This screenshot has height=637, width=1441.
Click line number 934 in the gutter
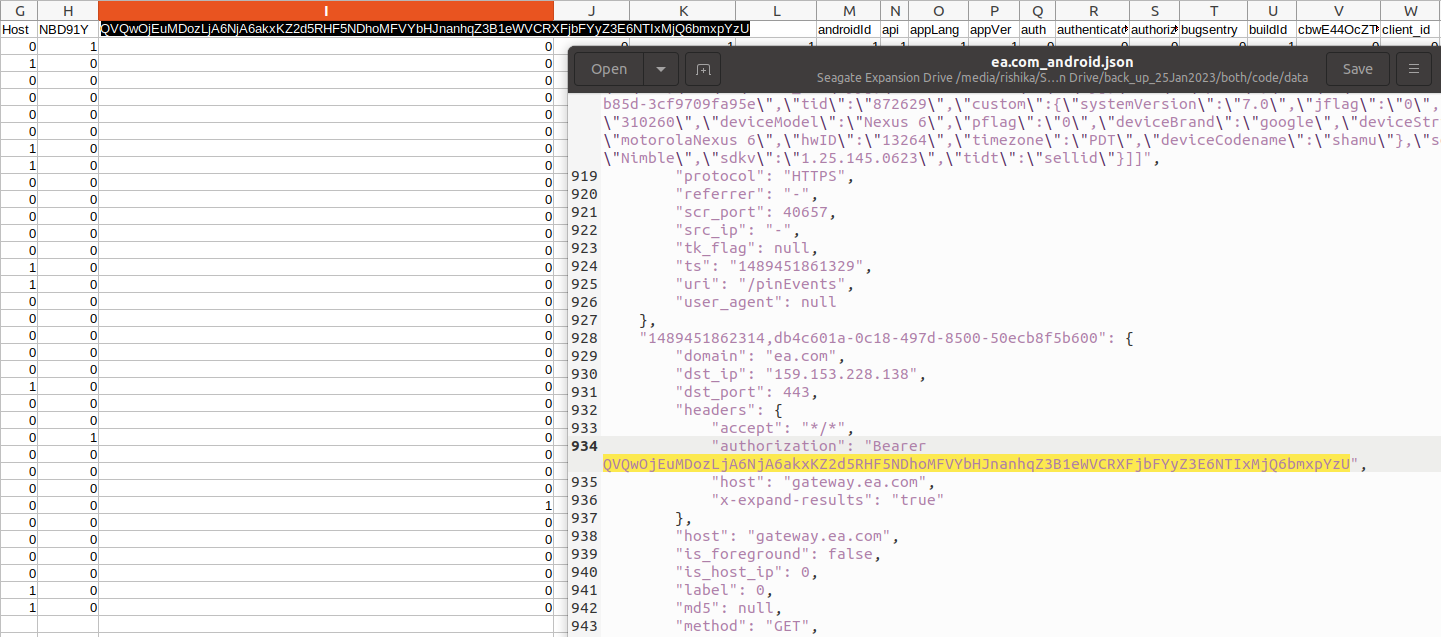pos(584,446)
